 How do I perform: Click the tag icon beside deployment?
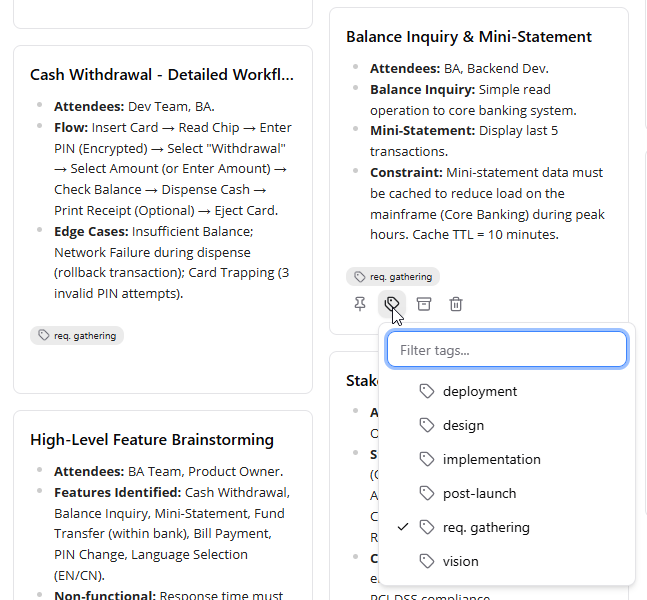click(427, 391)
